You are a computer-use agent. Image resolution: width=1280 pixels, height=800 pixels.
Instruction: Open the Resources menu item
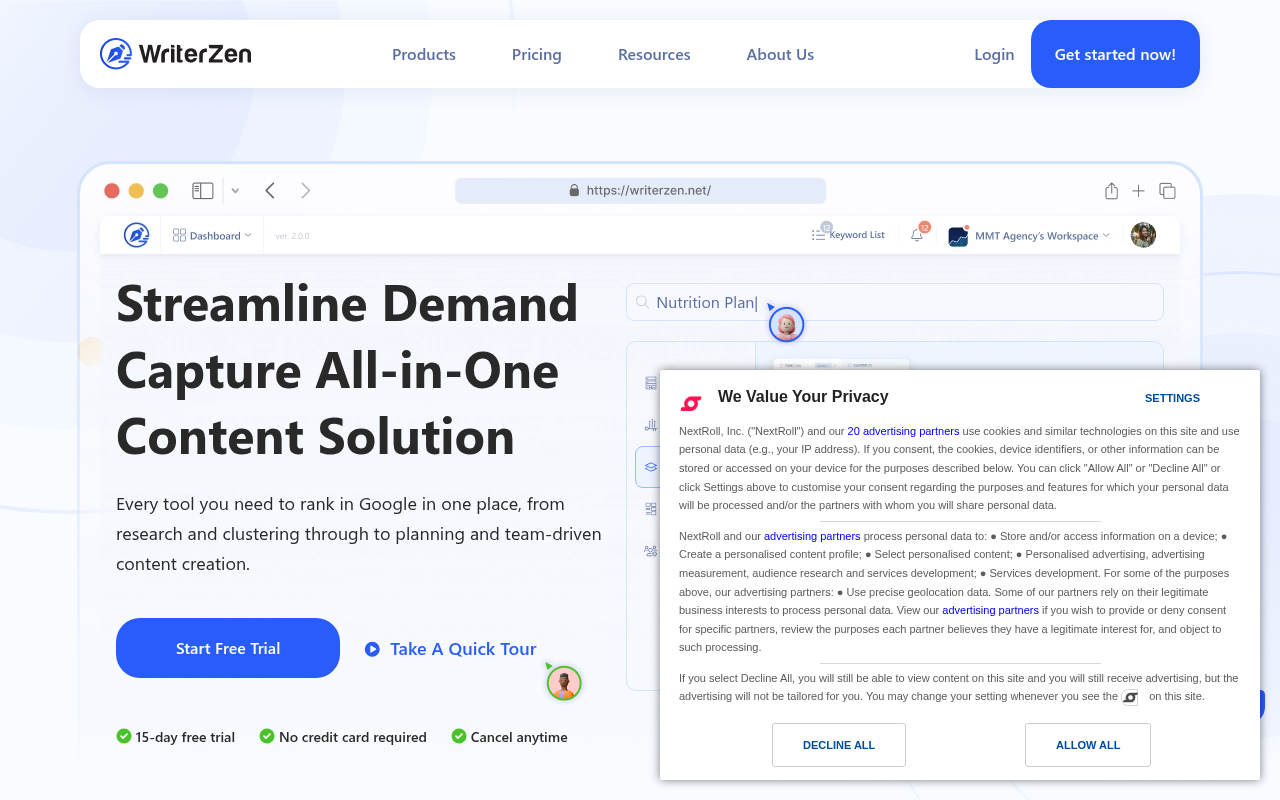coord(654,54)
